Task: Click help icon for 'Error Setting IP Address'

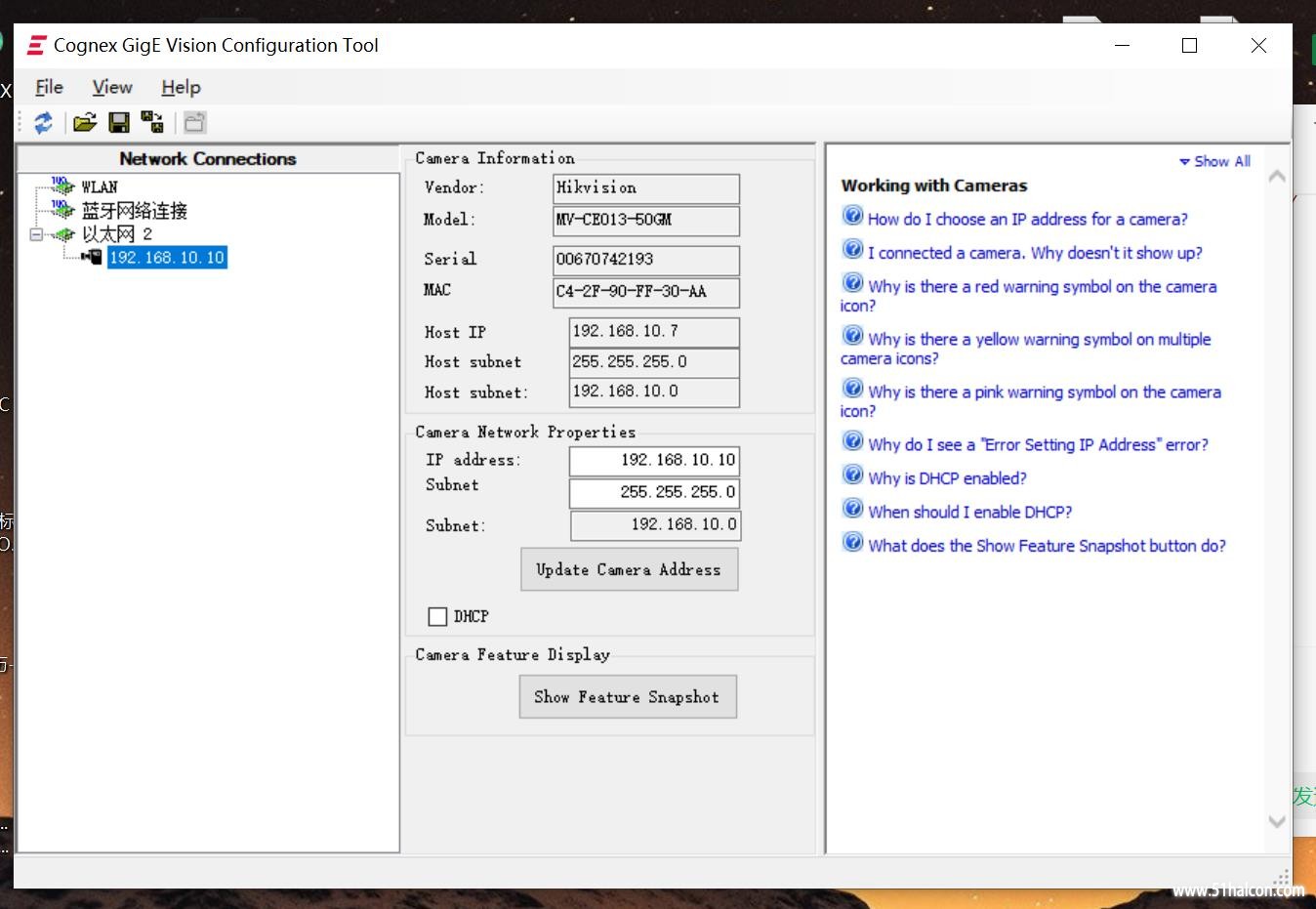Action: tap(852, 441)
